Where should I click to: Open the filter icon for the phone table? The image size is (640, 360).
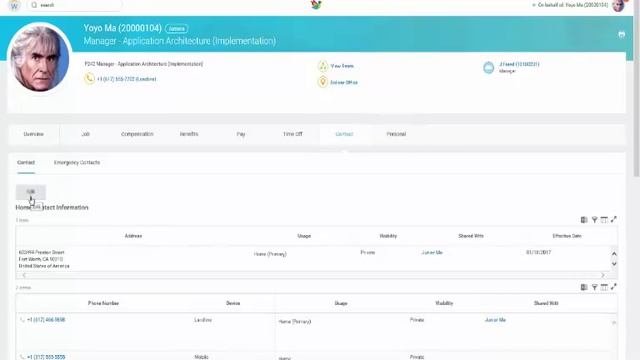coord(595,287)
